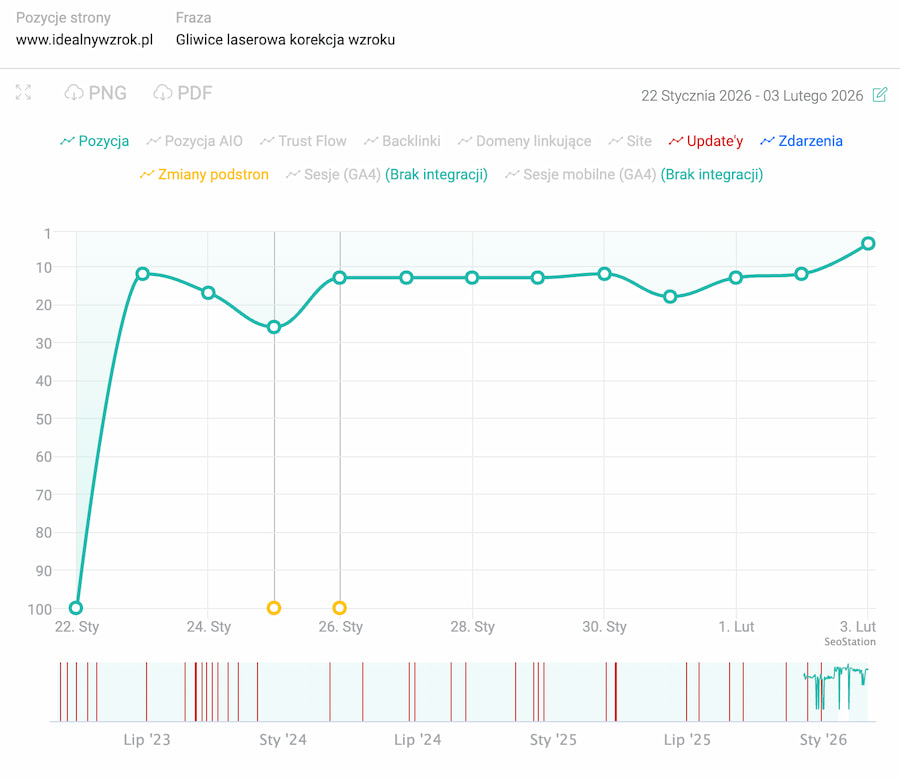This screenshot has height=780, width=900.
Task: Toggle the Backlinki legend item
Action: 401,141
